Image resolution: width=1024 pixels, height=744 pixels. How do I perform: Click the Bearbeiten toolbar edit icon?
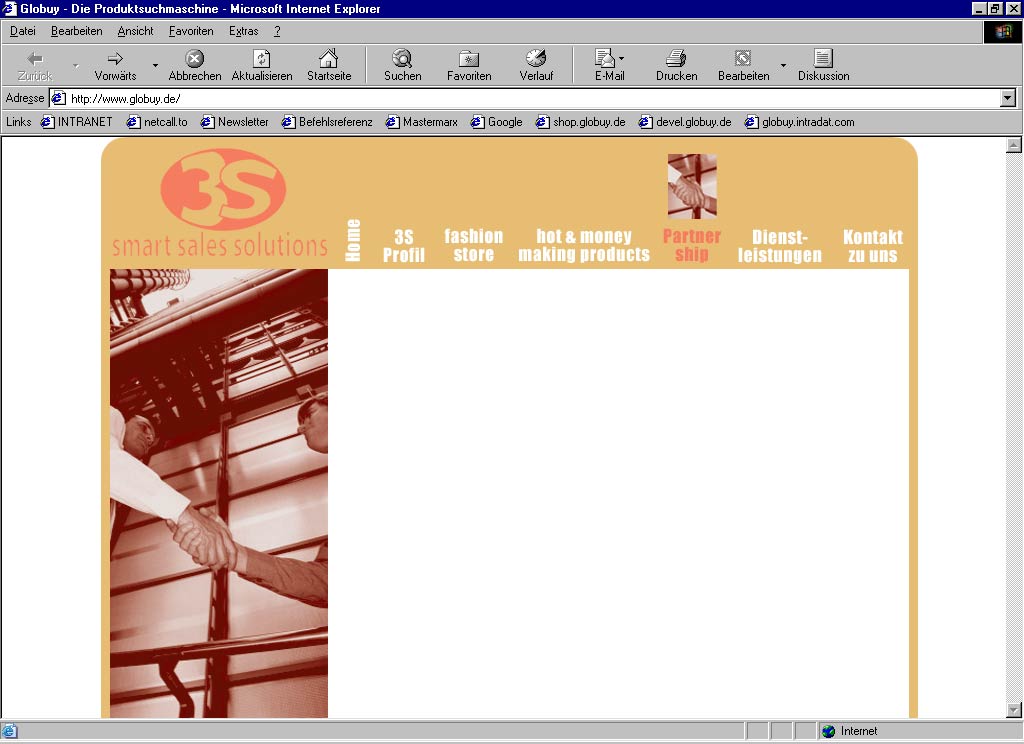tap(743, 59)
